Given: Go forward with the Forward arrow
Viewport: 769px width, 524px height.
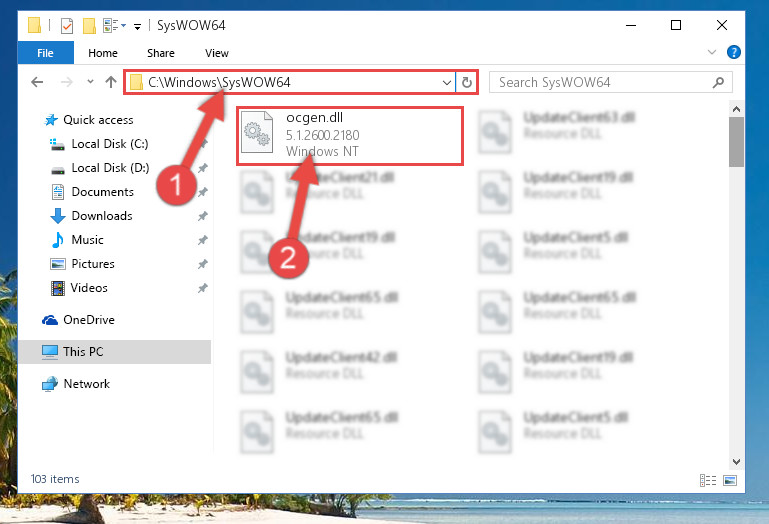Looking at the screenshot, I should [66, 82].
